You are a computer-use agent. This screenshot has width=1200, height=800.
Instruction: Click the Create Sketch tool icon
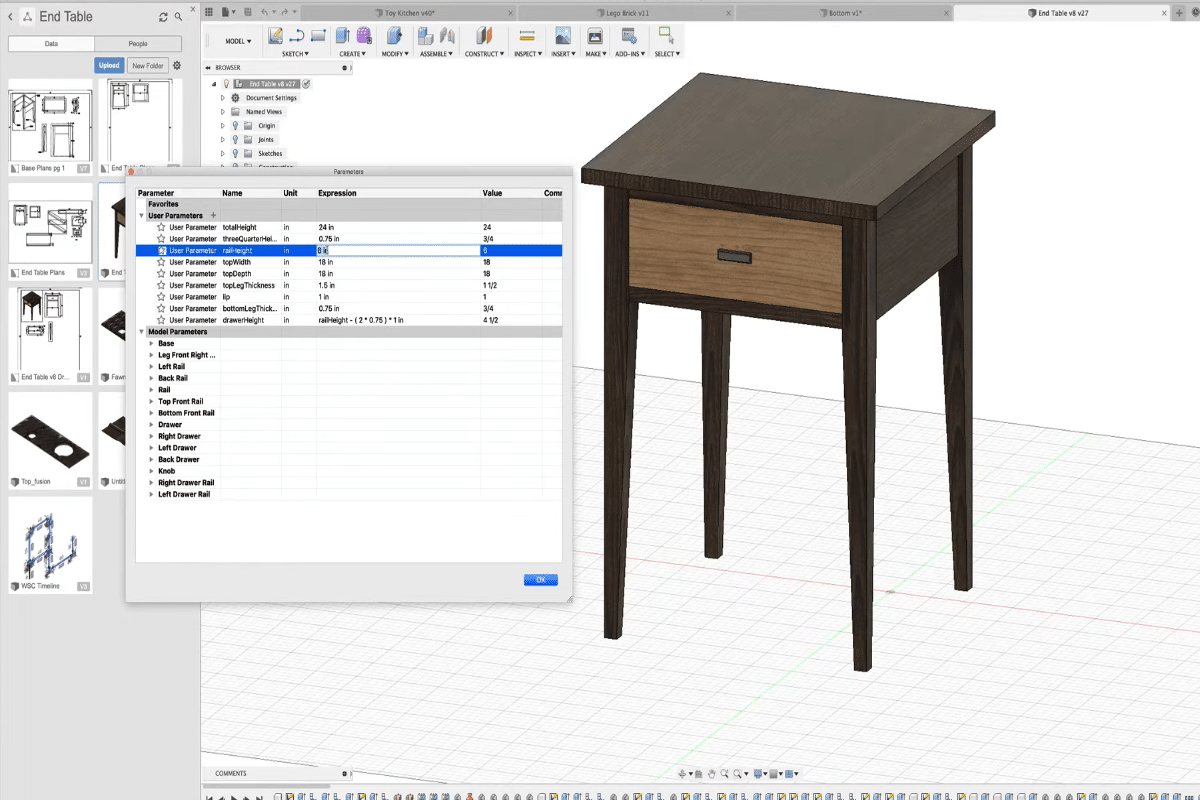coord(275,36)
